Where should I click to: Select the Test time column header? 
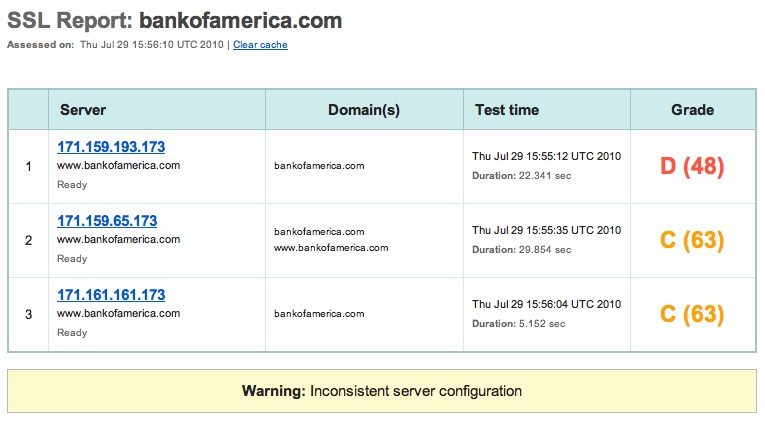507,110
